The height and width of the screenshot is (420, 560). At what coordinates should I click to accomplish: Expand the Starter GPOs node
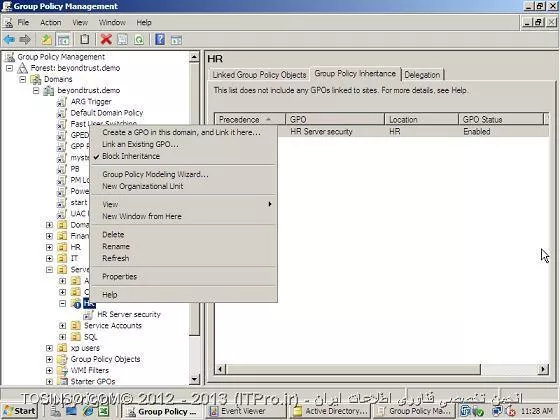click(49, 381)
